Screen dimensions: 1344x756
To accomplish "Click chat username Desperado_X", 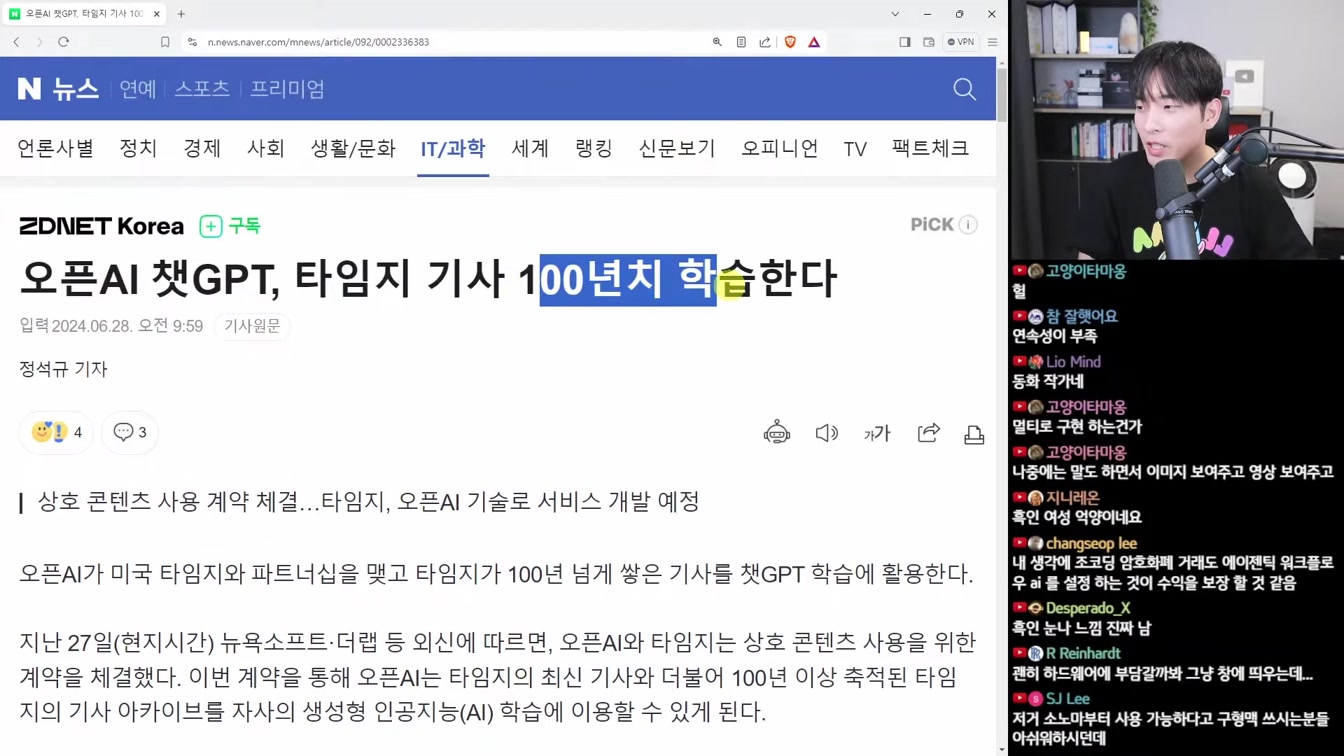I will [1088, 608].
